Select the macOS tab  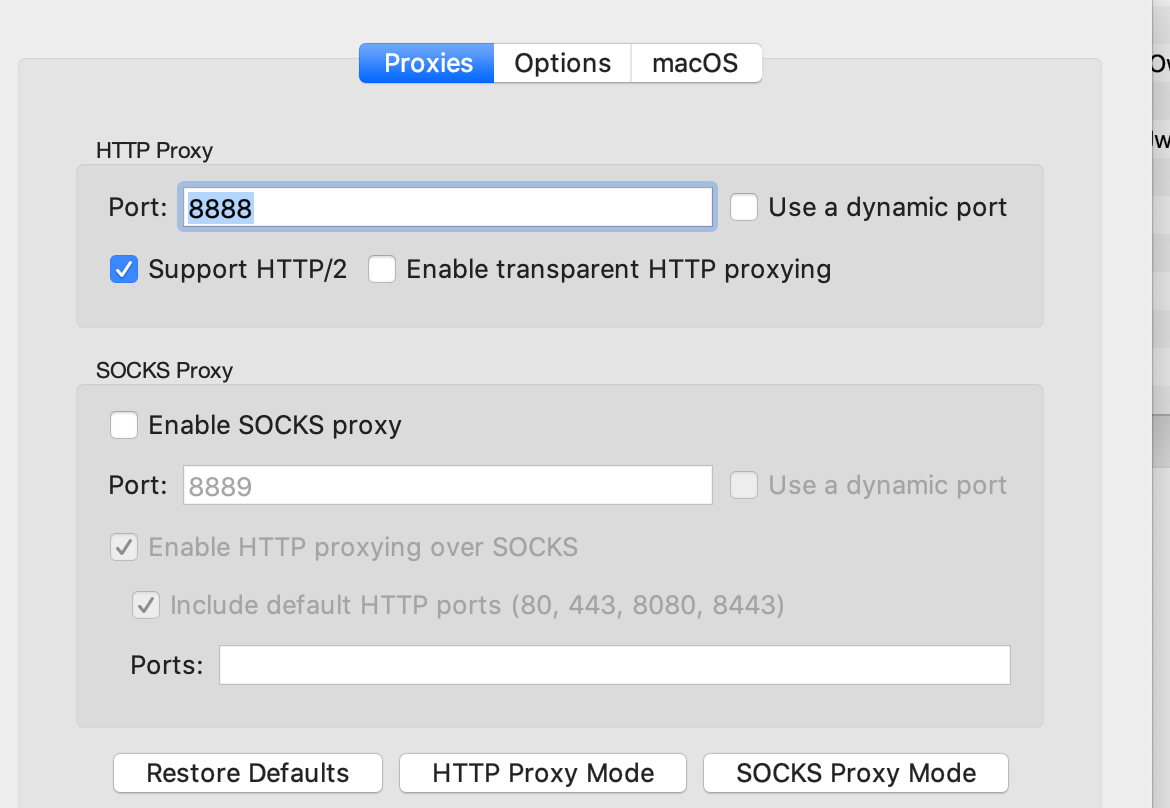[x=695, y=63]
